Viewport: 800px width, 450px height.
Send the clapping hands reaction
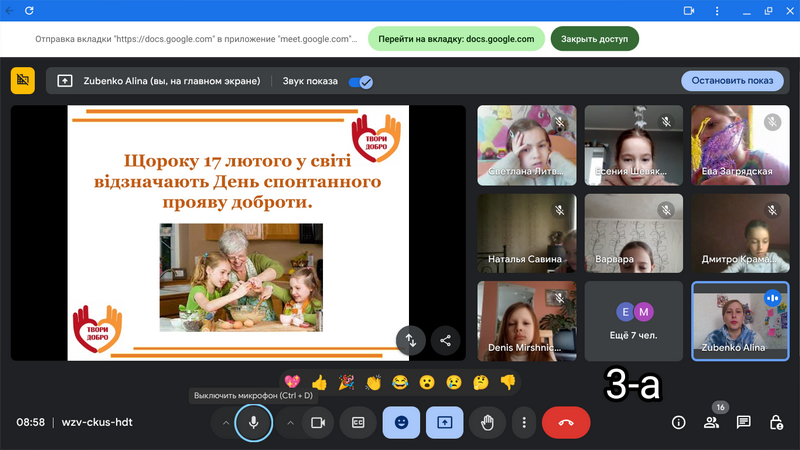point(373,382)
